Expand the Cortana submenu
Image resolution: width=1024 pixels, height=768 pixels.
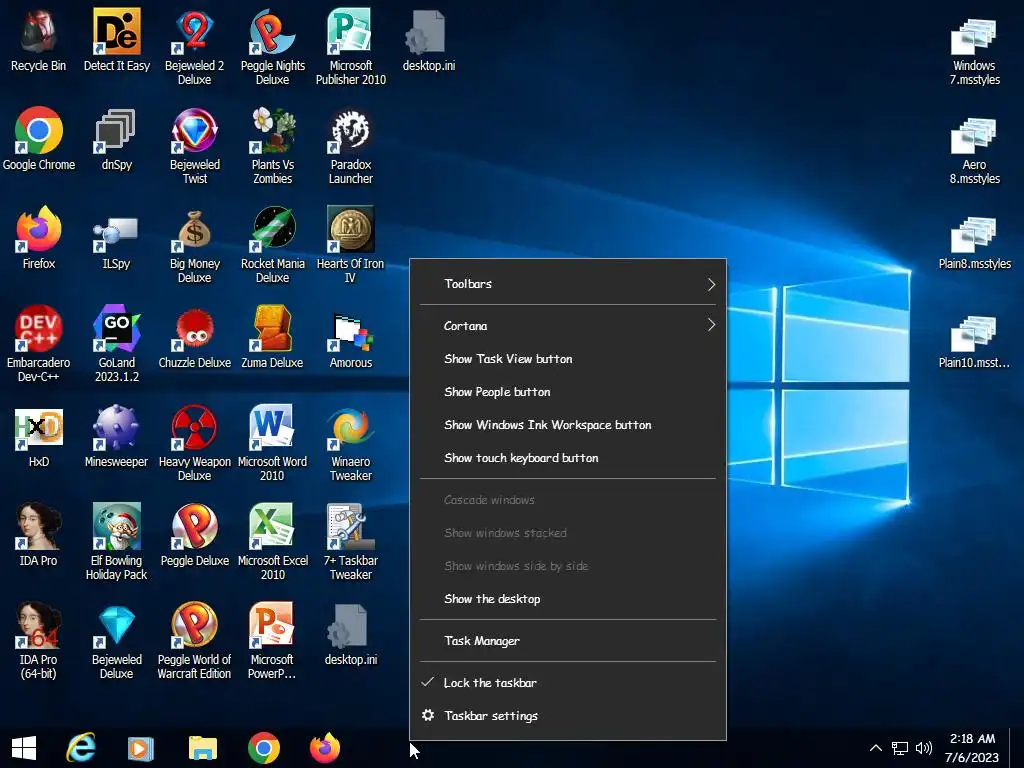(x=568, y=325)
